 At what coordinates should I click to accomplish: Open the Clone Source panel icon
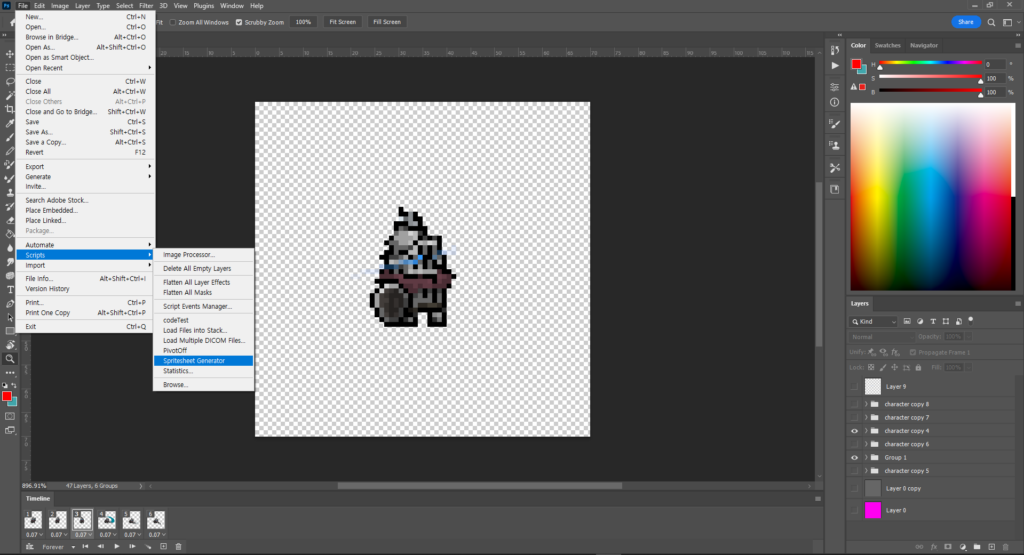tap(835, 145)
